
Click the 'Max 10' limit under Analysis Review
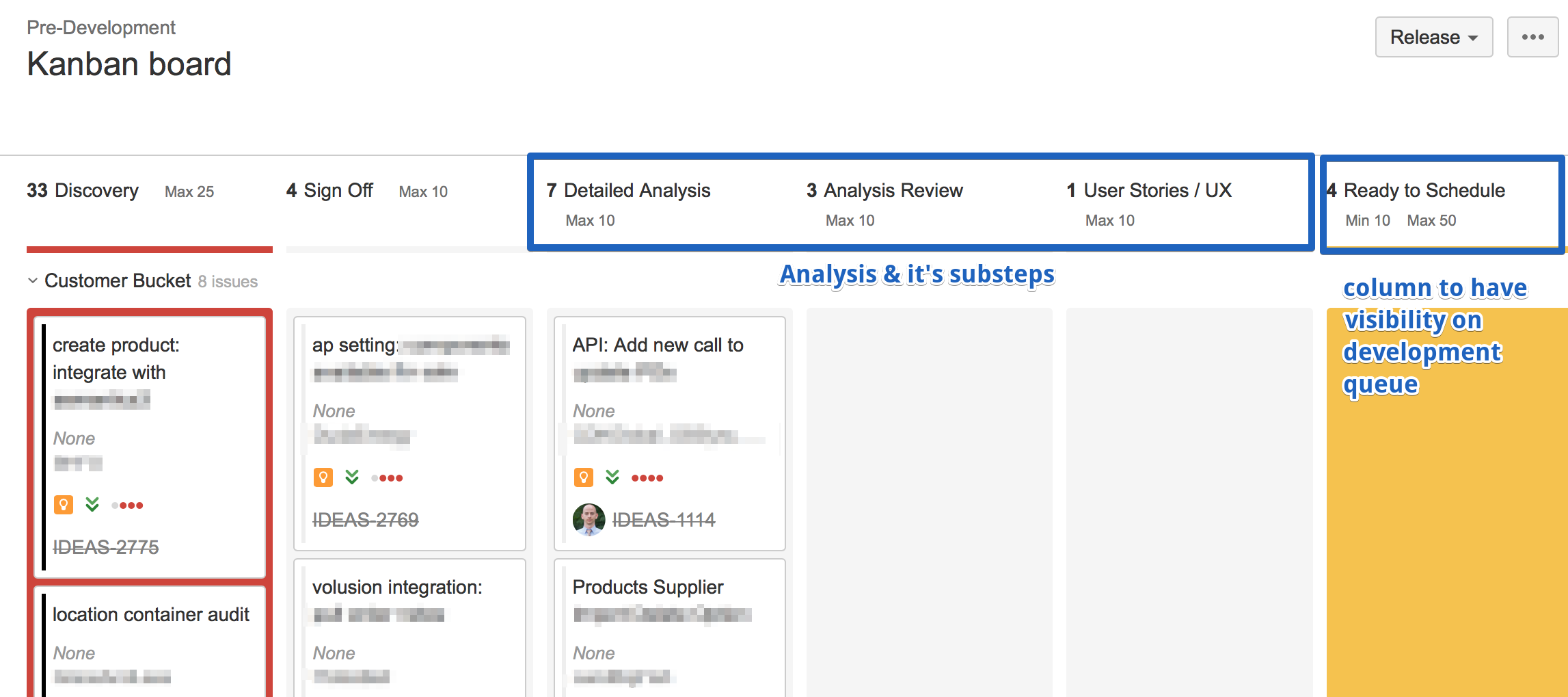point(850,220)
